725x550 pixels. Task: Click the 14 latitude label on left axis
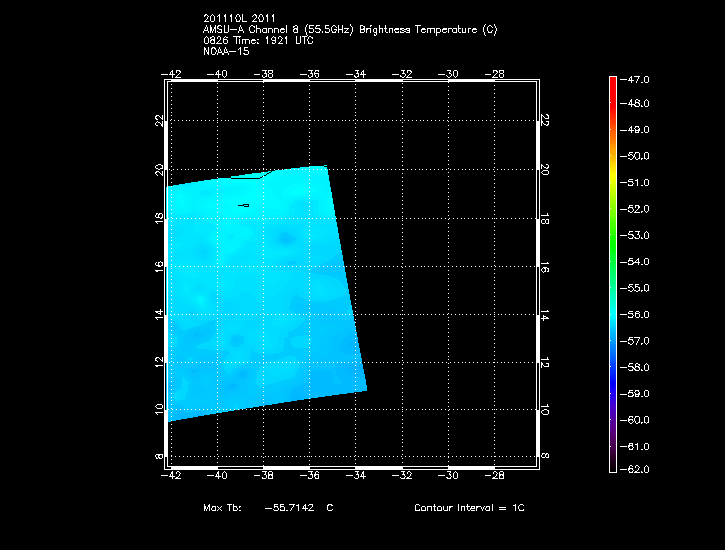pos(160,314)
